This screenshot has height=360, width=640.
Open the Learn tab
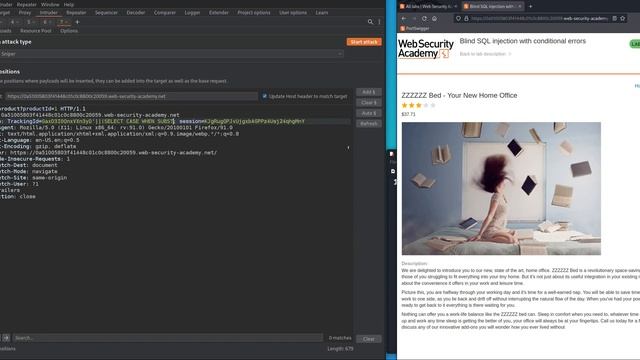(x=322, y=13)
